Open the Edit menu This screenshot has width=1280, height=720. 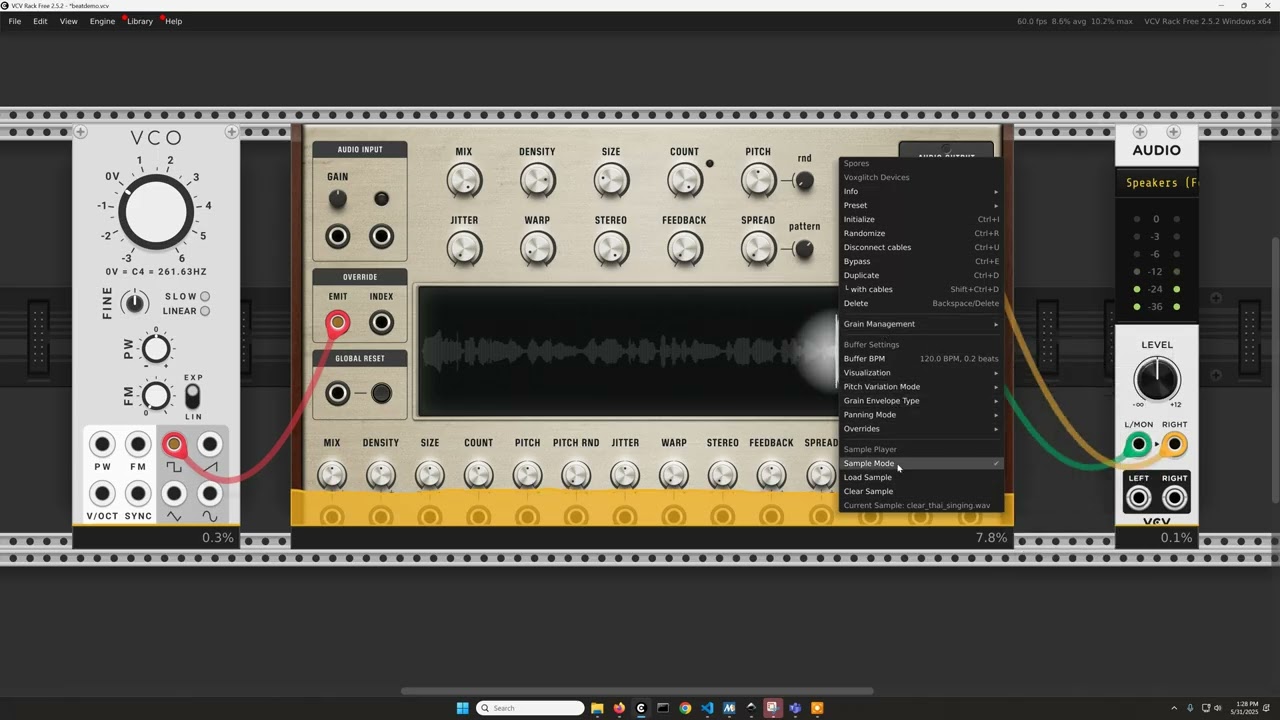(x=40, y=21)
